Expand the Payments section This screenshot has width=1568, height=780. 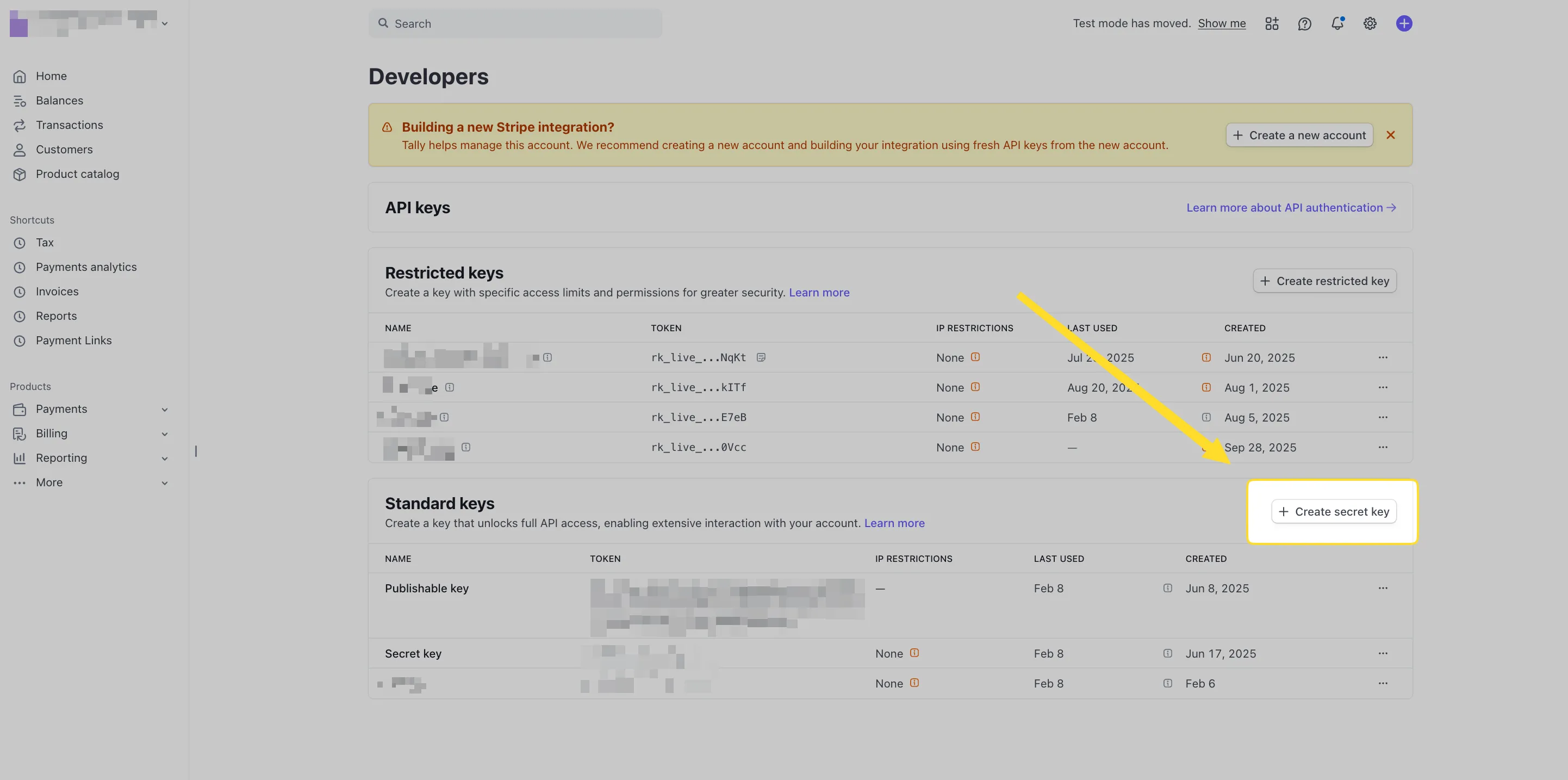(164, 409)
